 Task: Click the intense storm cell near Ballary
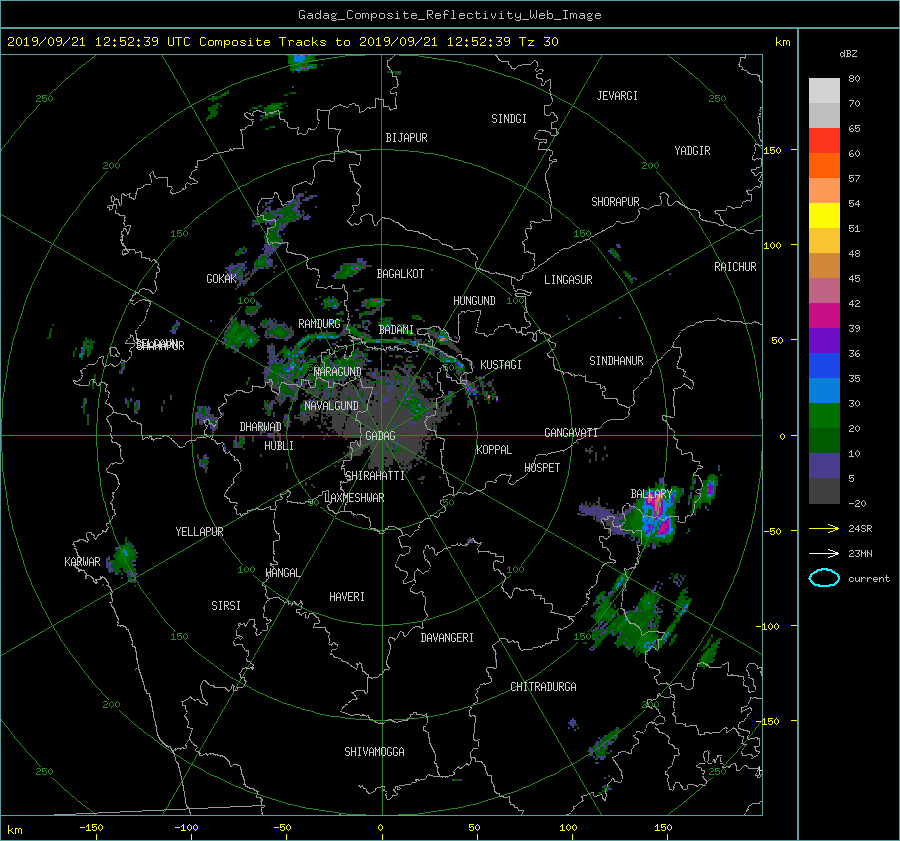[x=656, y=517]
